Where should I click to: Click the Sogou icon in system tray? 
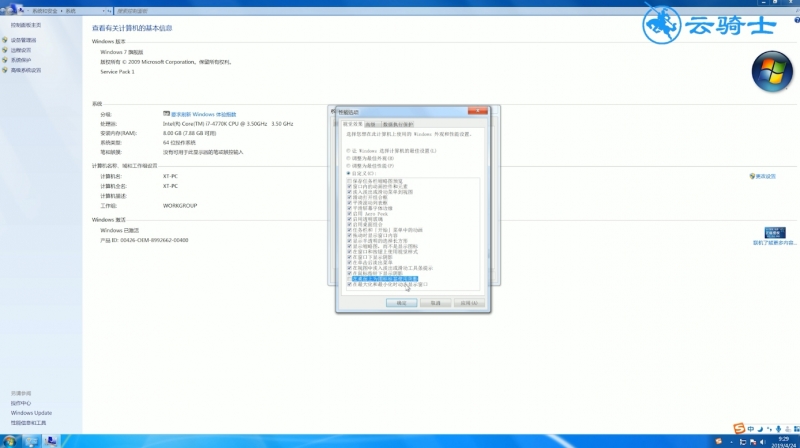click(x=718, y=442)
